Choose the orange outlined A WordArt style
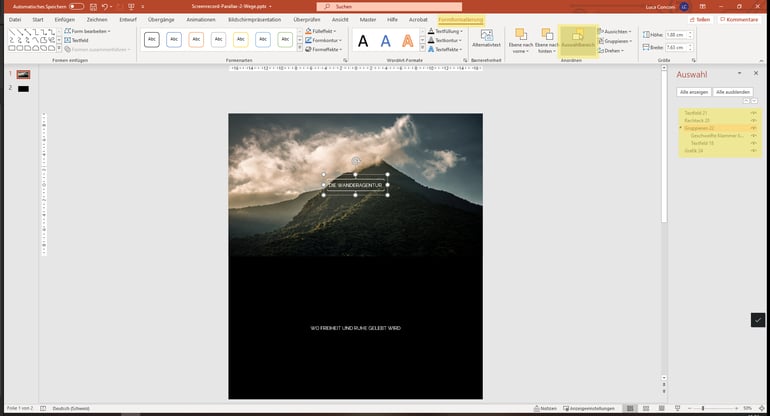 [x=408, y=41]
